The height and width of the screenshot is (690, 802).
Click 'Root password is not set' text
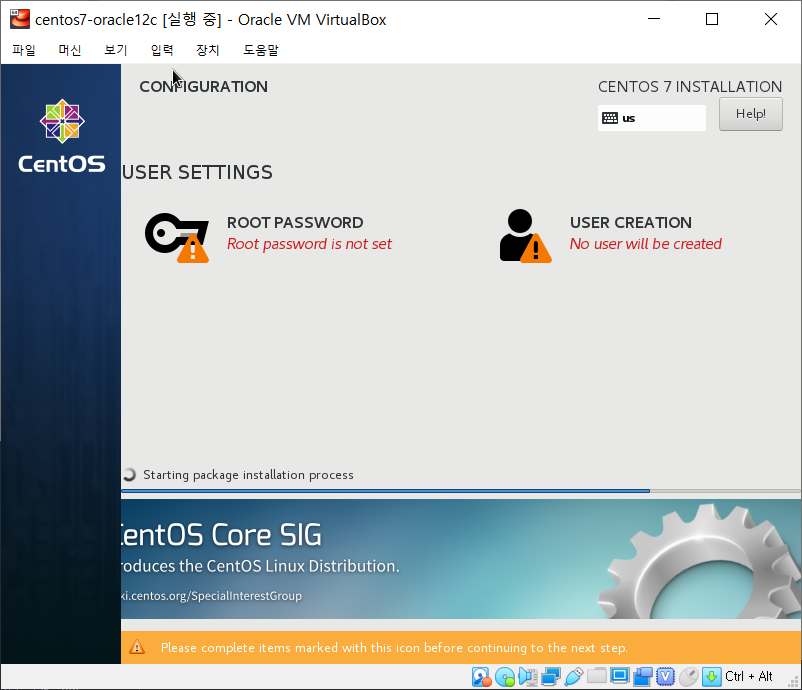pyautogui.click(x=309, y=244)
